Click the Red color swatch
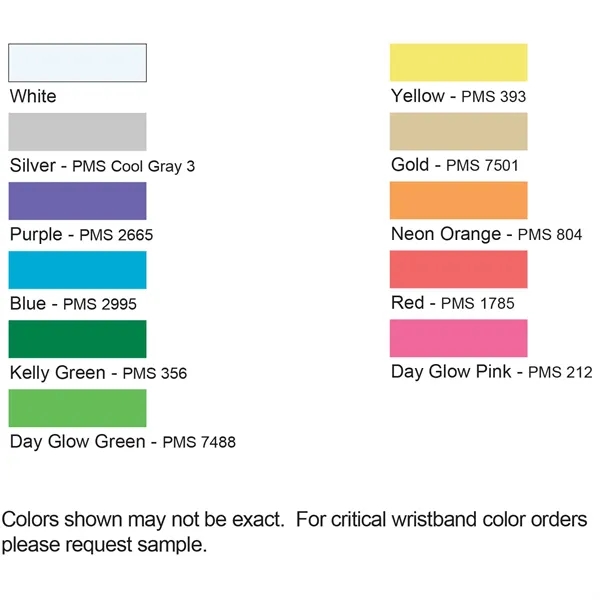Screen dimensions: 600x600 click(x=458, y=269)
